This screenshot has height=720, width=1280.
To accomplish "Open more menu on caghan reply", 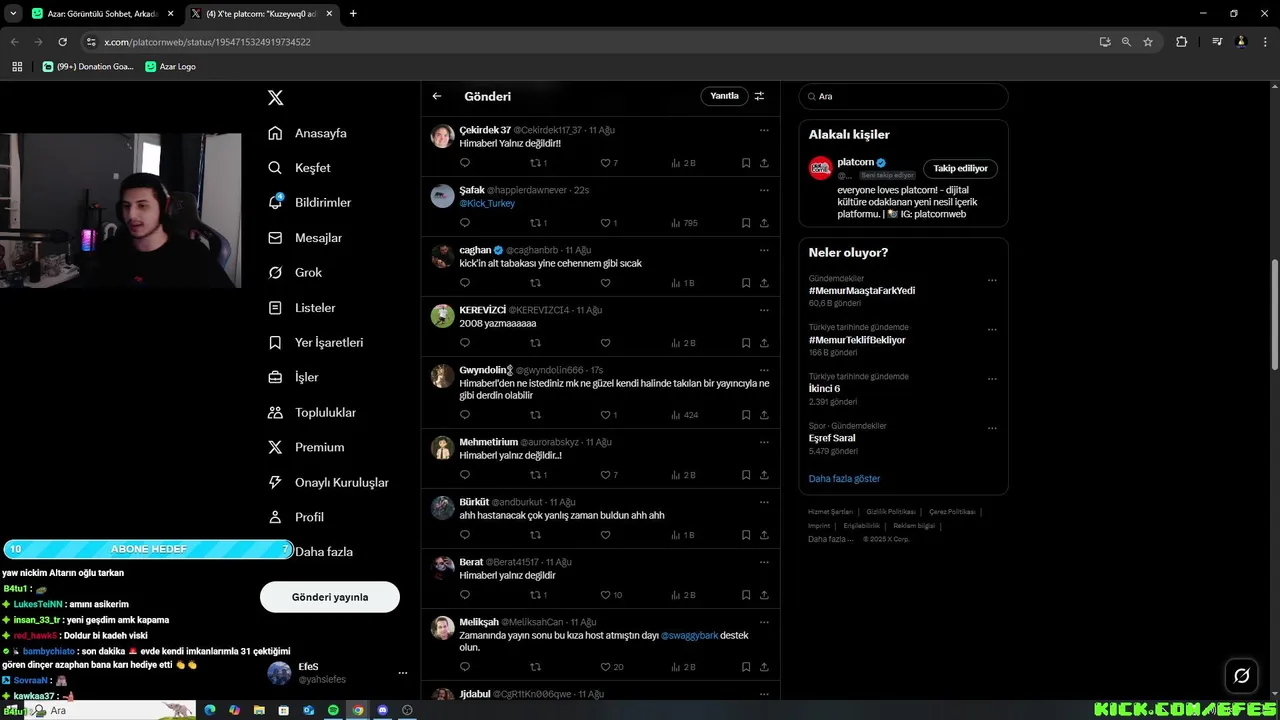I will (x=764, y=250).
